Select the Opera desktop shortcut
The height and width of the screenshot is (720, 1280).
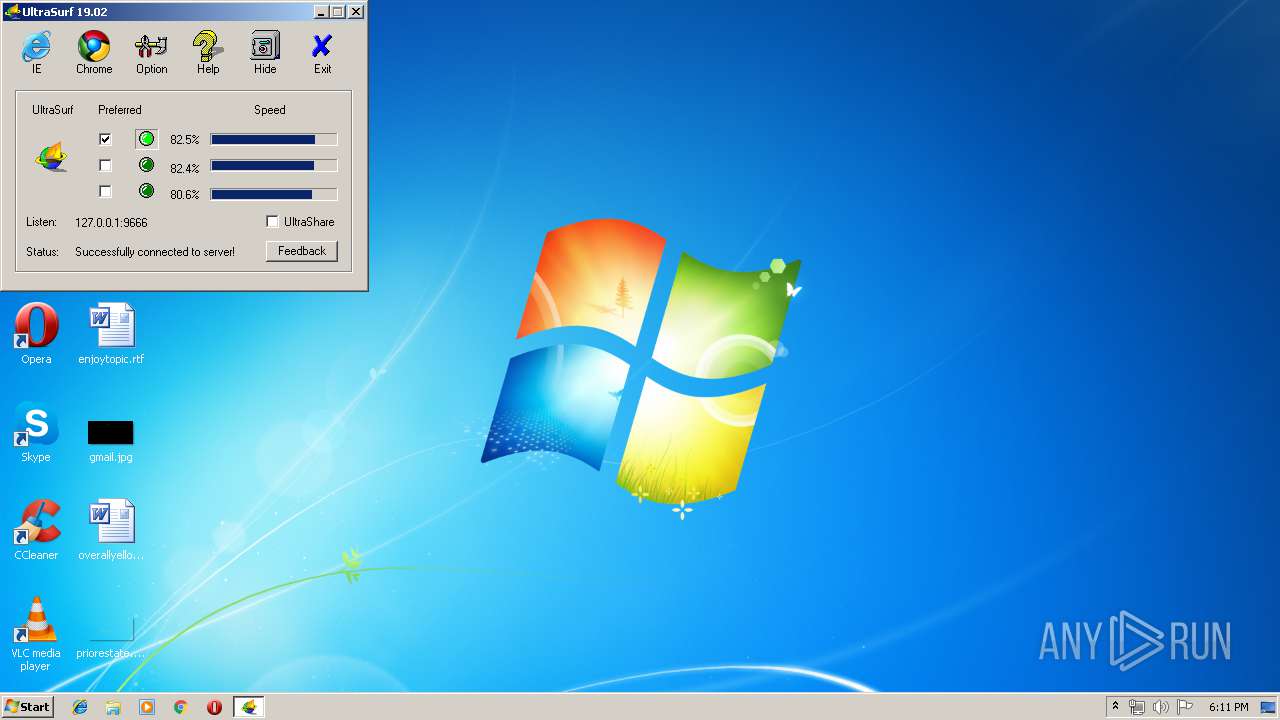pos(36,334)
